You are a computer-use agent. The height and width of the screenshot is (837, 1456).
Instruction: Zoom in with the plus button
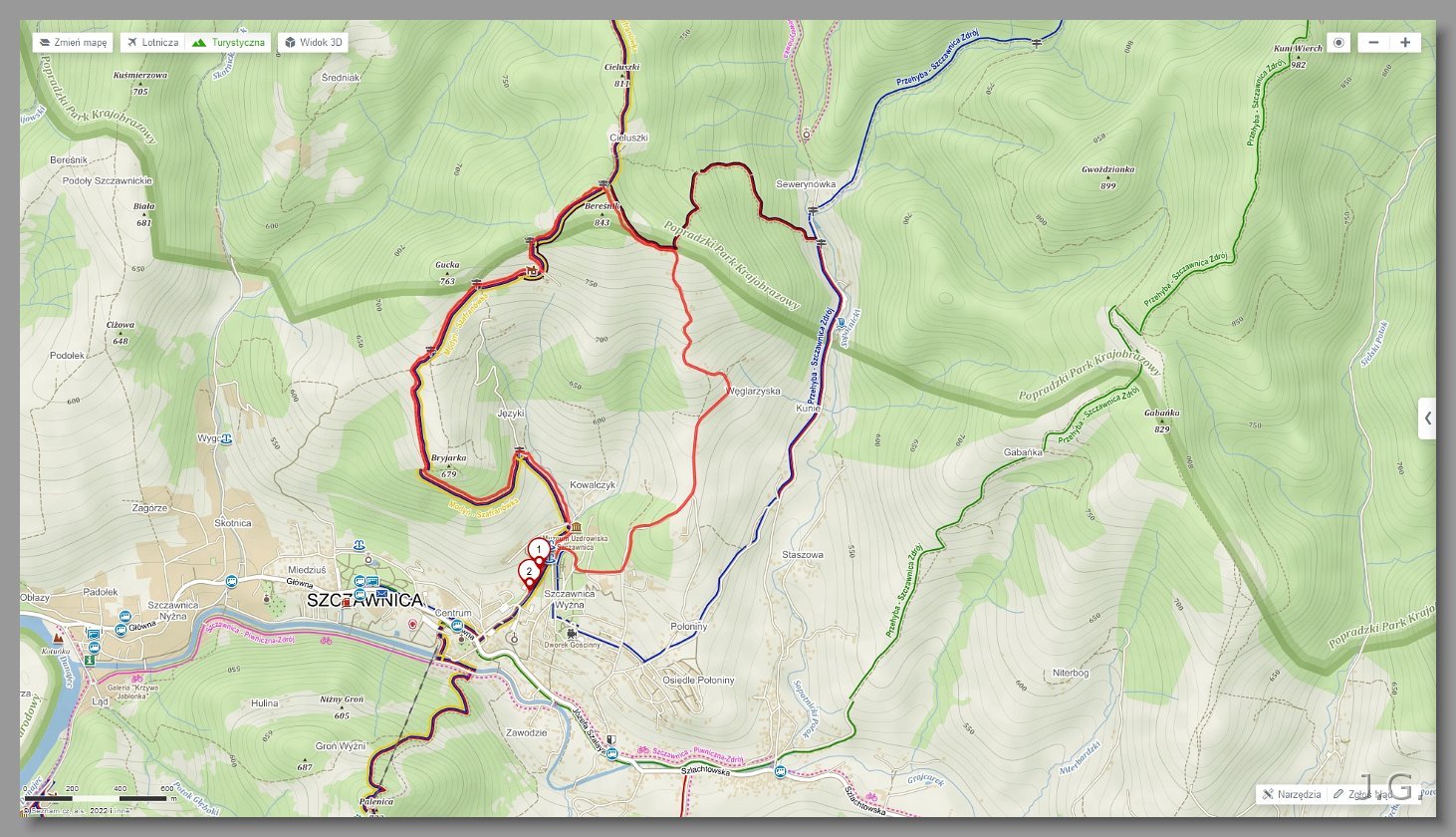[1405, 43]
